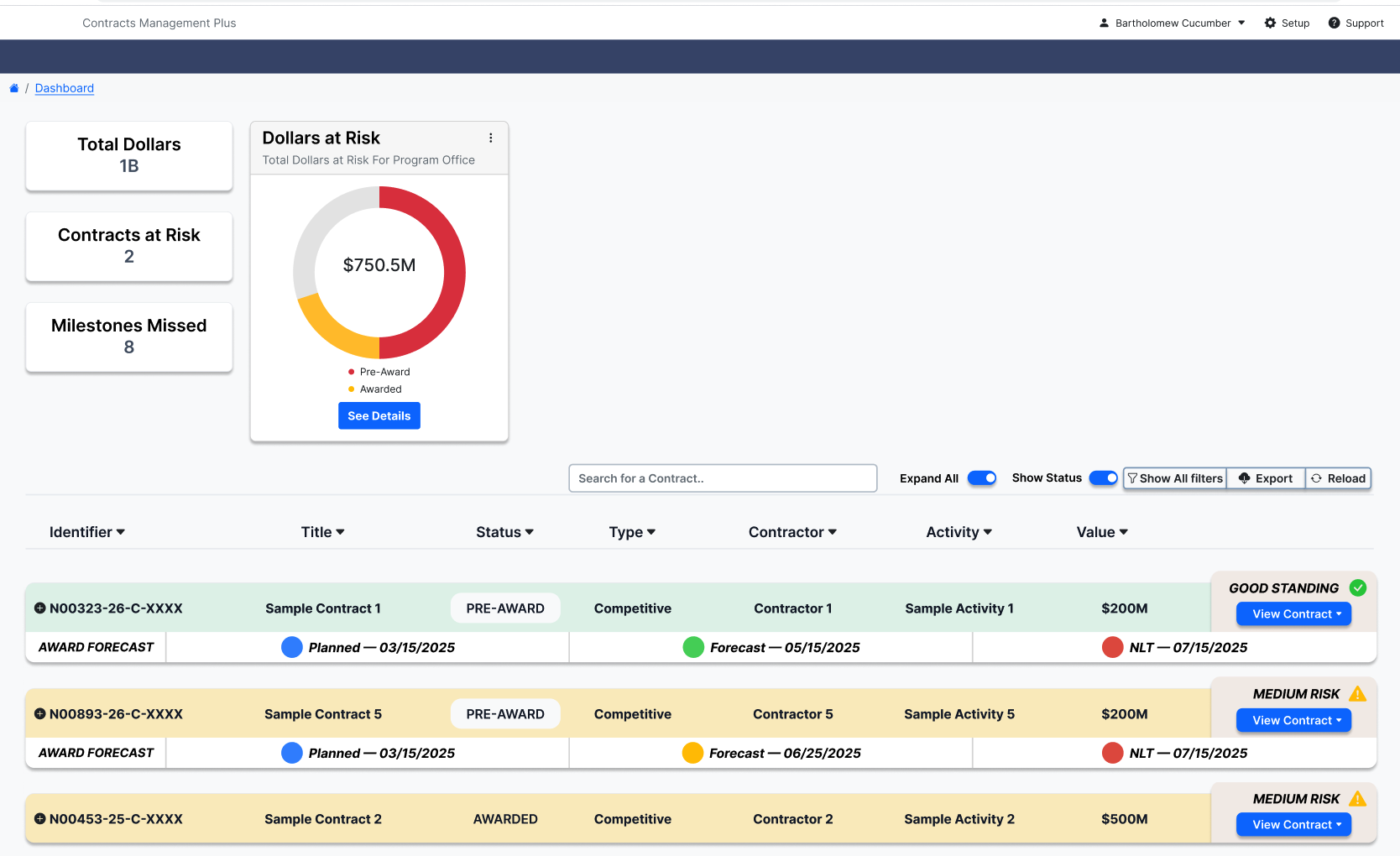Open the Value column header menu
1400x856 pixels.
click(1101, 532)
